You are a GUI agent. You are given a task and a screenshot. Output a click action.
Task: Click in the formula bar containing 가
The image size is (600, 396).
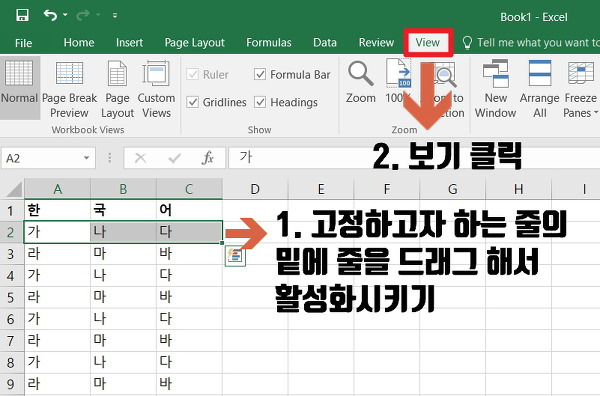(414, 158)
